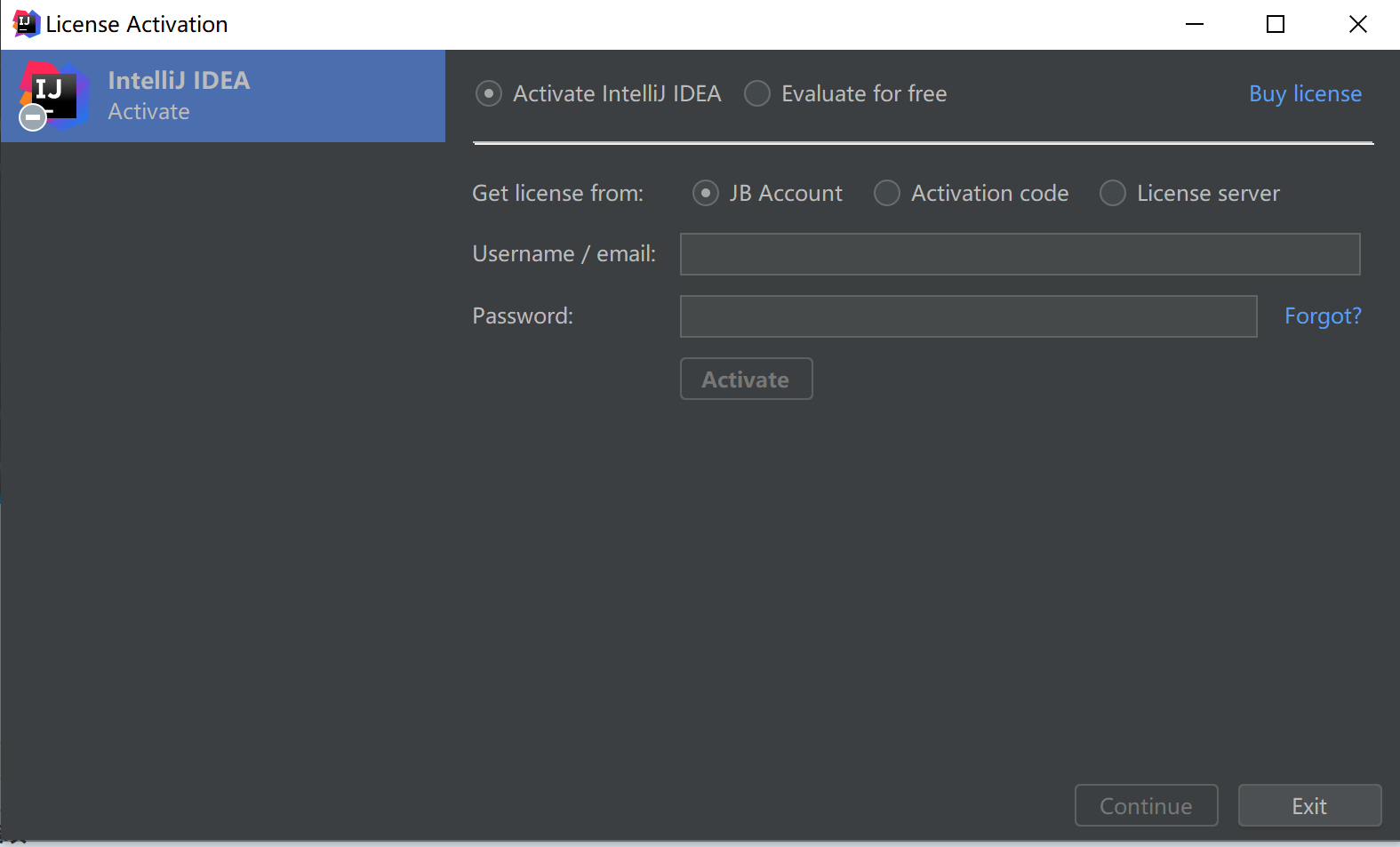The width and height of the screenshot is (1400, 847).
Task: Click the IntelliJ icon in the title bar
Action: [27, 24]
